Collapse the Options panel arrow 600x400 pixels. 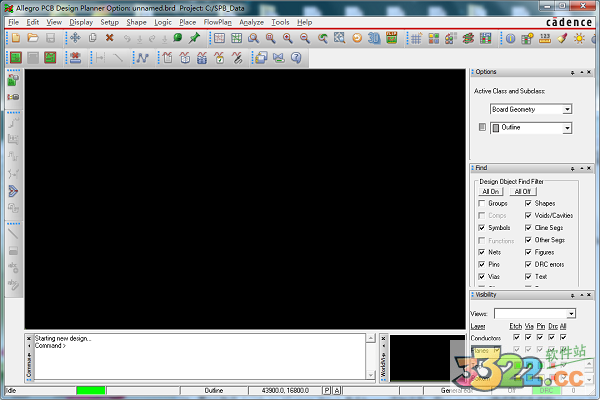[581, 72]
